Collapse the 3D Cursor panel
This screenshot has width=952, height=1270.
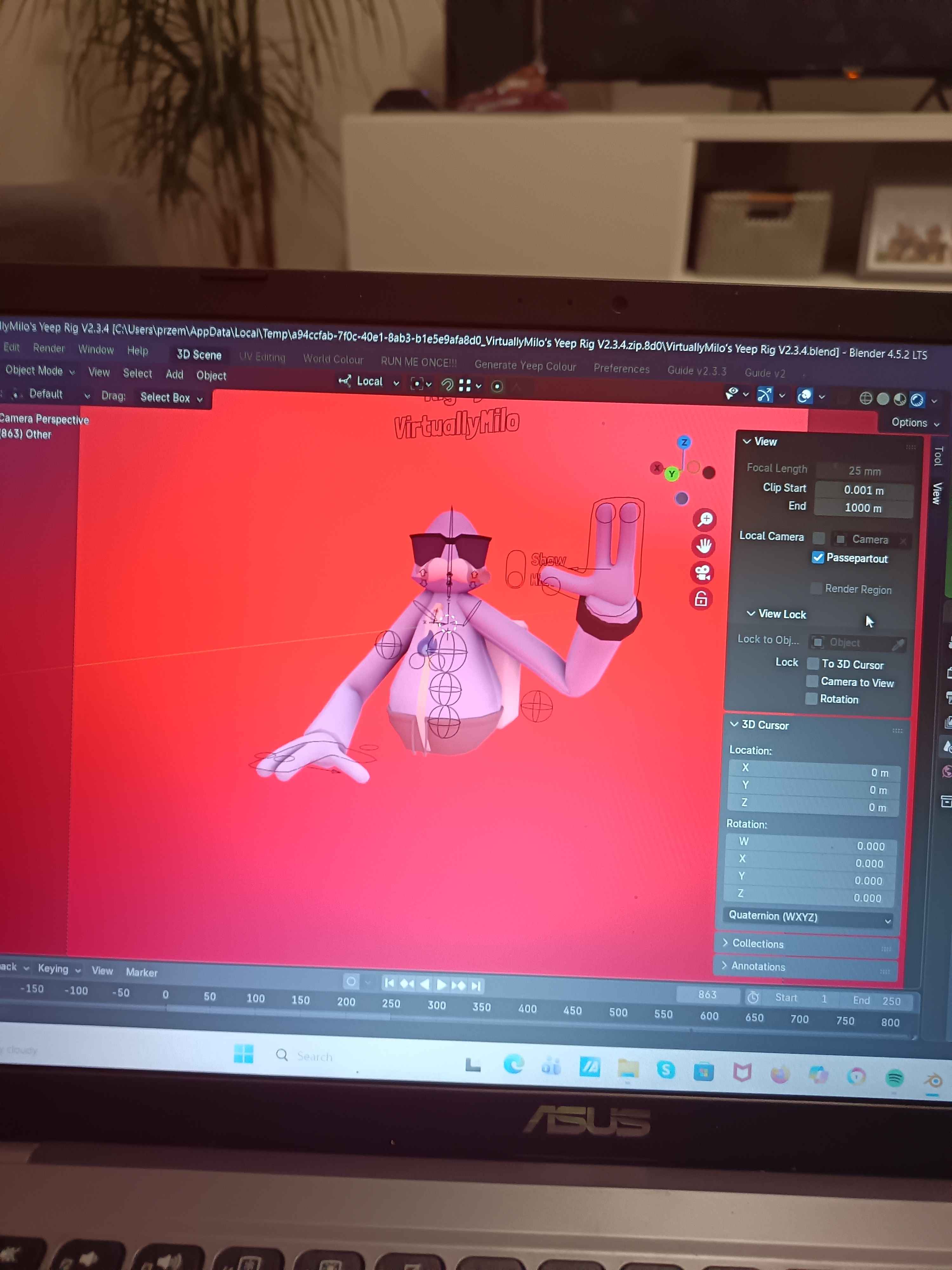click(734, 724)
